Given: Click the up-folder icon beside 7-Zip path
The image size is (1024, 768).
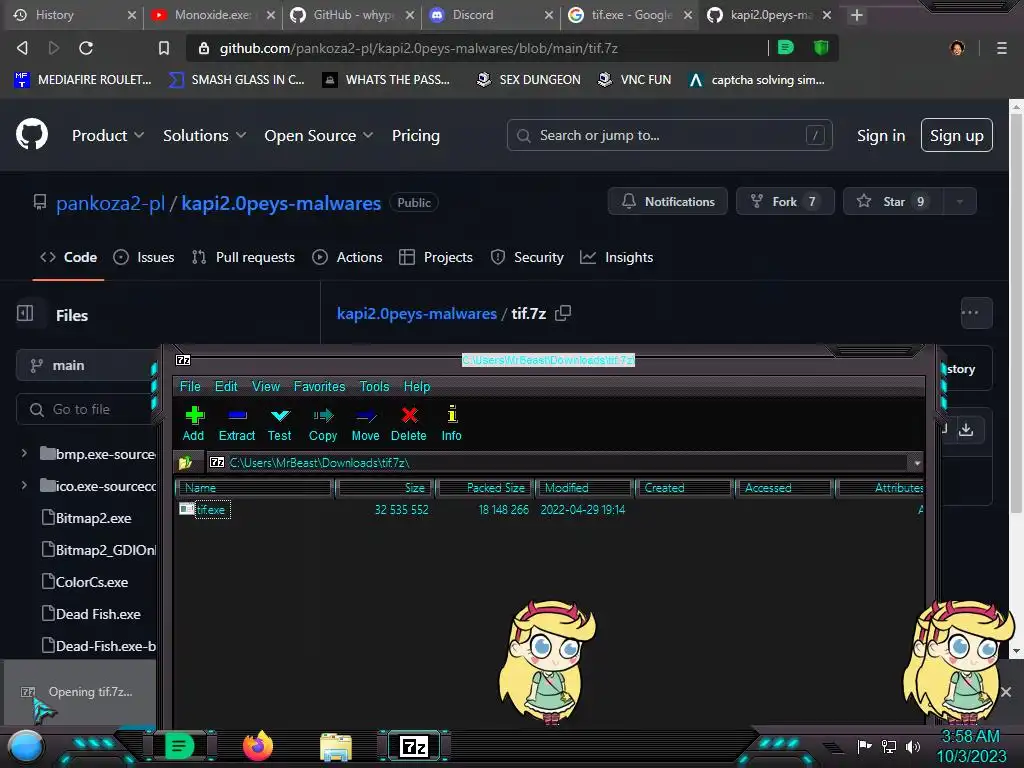Looking at the screenshot, I should point(185,462).
